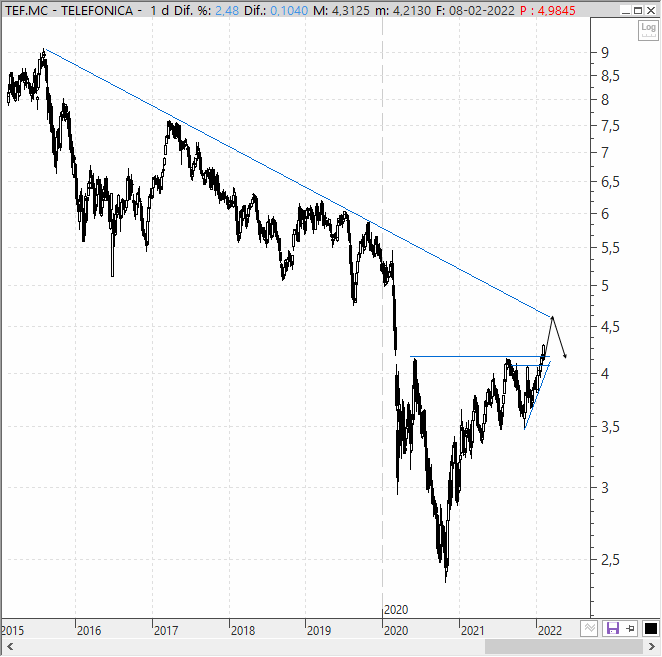Click the 2016 year label on time axis
Image resolution: width=662 pixels, height=657 pixels.
click(89, 630)
